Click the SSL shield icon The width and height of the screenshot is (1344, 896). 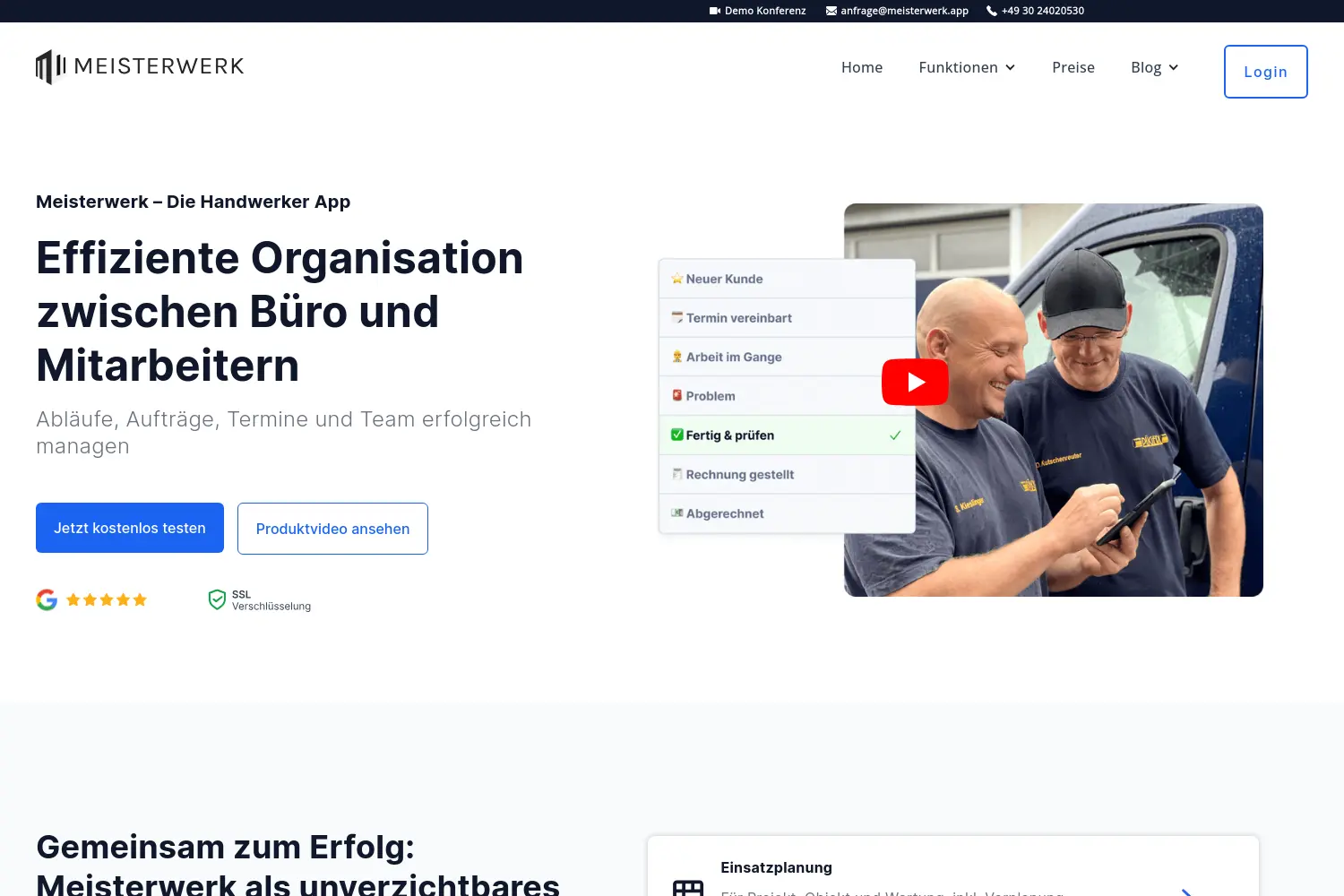click(x=217, y=599)
